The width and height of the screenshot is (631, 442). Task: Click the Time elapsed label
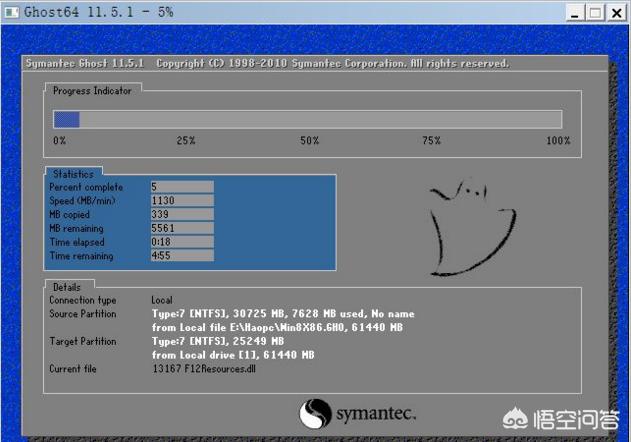coord(77,242)
